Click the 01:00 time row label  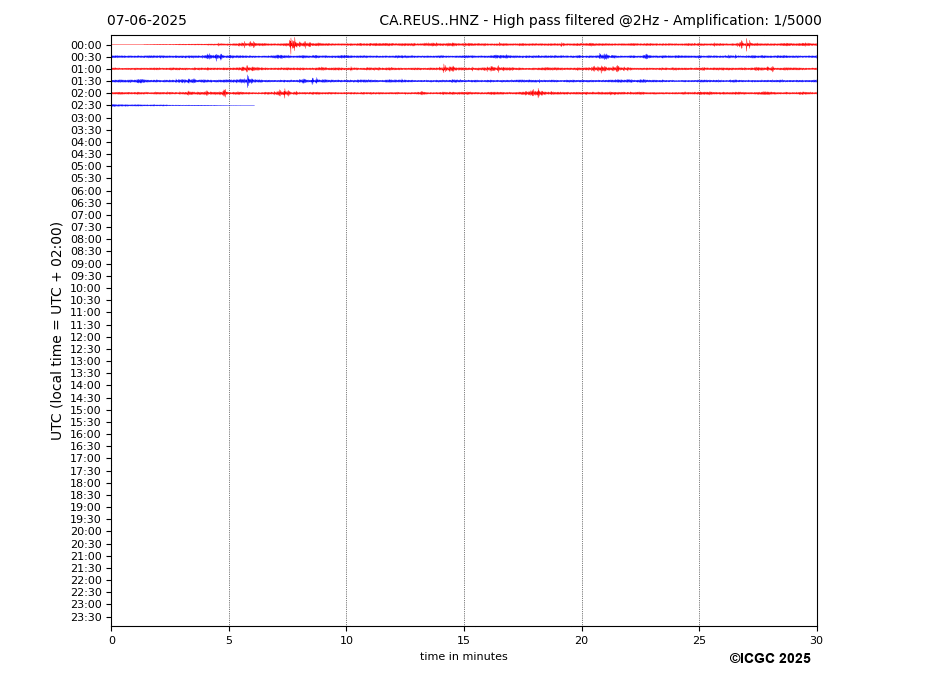[x=86, y=70]
